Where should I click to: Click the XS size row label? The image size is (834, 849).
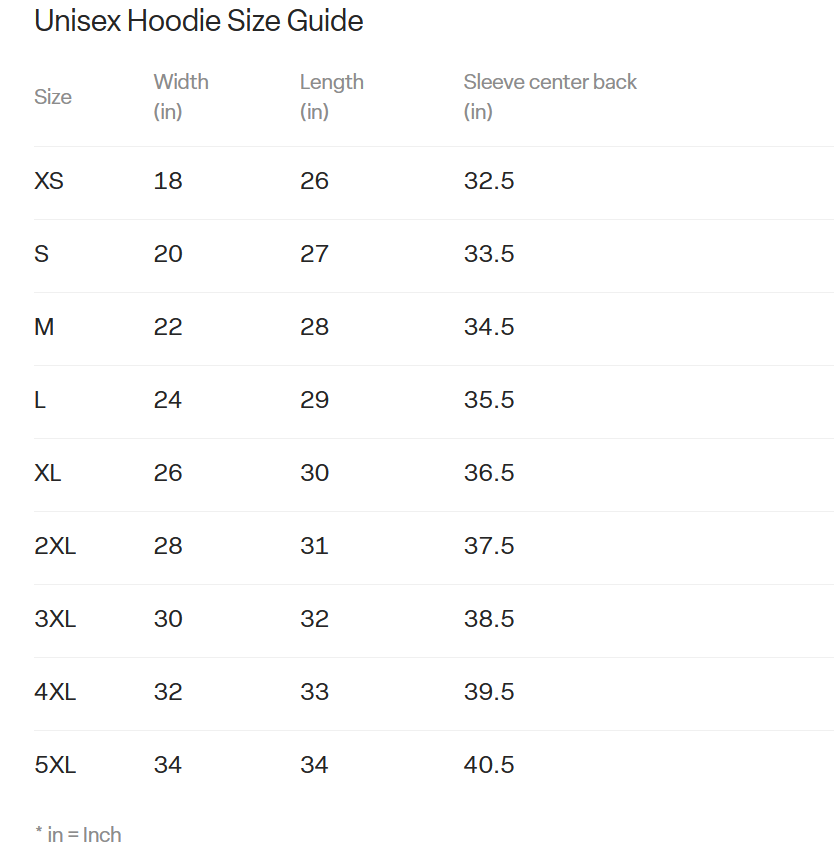(x=49, y=181)
